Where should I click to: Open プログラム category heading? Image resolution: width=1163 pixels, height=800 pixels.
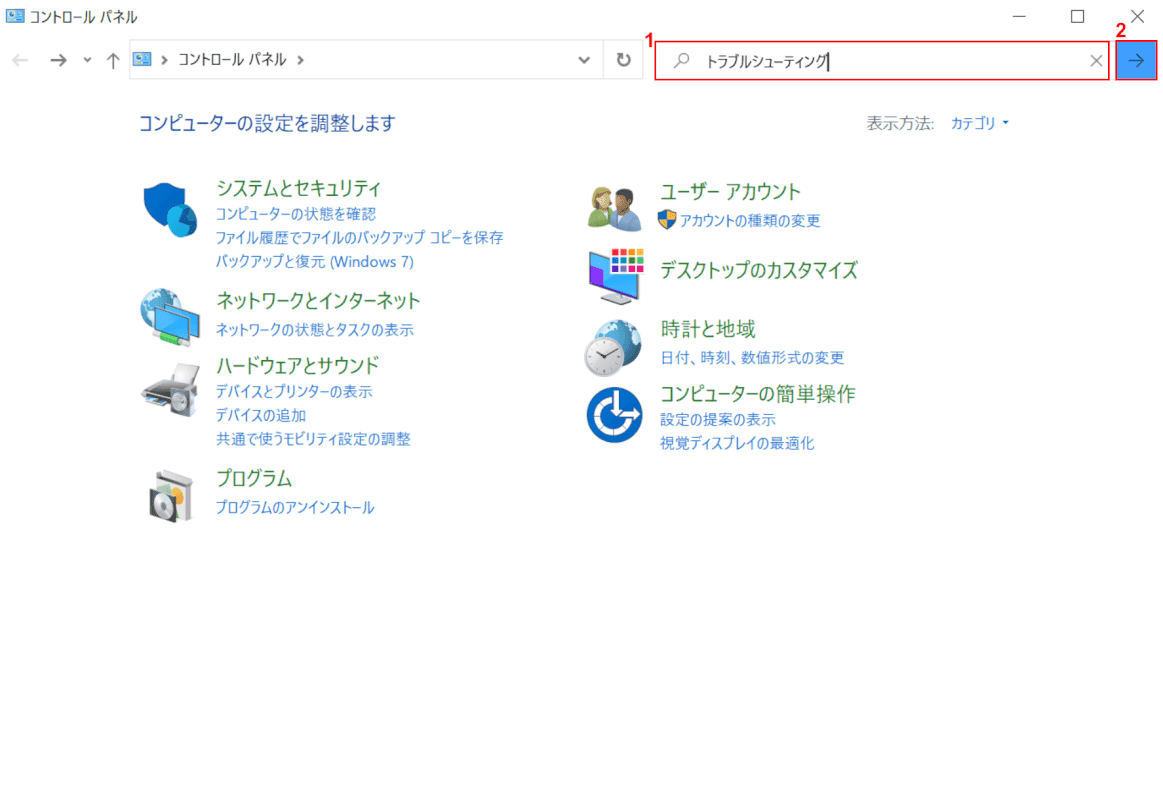254,478
